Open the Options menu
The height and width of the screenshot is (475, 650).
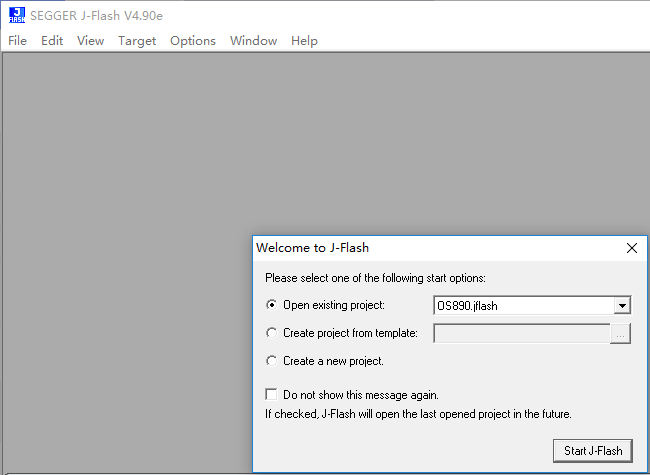pos(193,41)
